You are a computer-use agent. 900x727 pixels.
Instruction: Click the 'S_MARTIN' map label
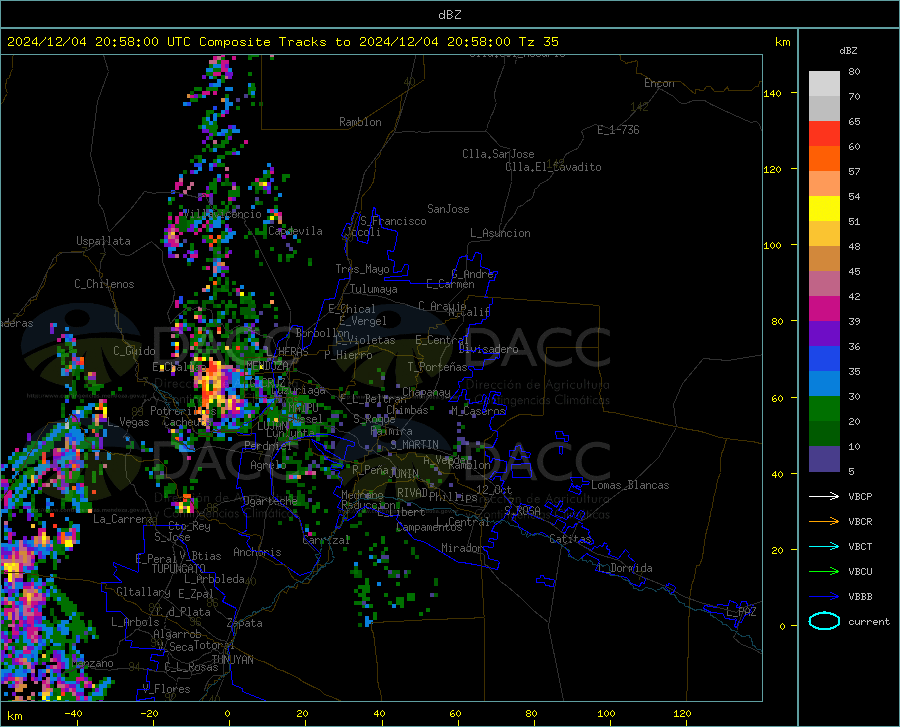(414, 445)
